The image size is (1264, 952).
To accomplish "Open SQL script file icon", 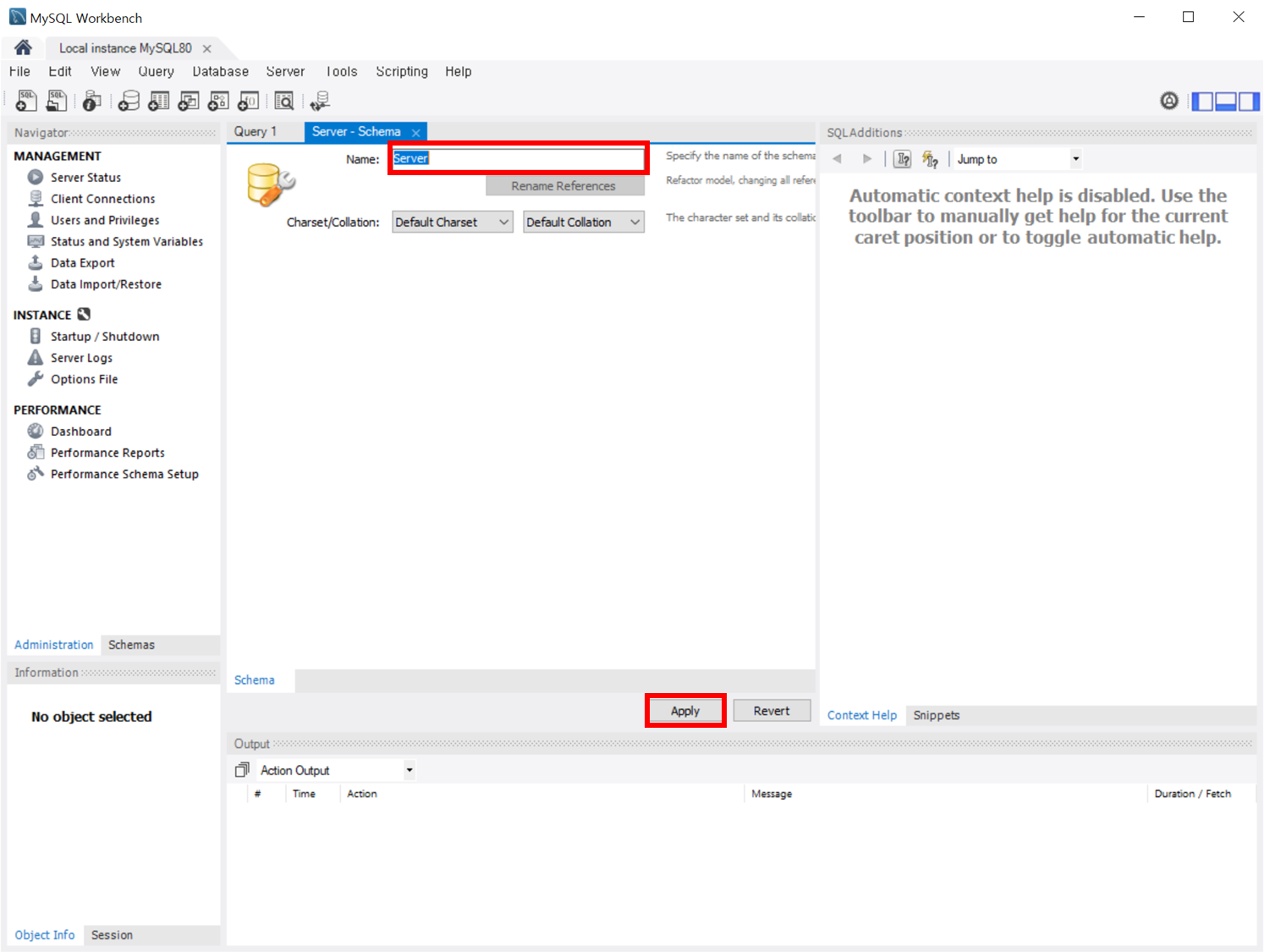I will click(56, 101).
